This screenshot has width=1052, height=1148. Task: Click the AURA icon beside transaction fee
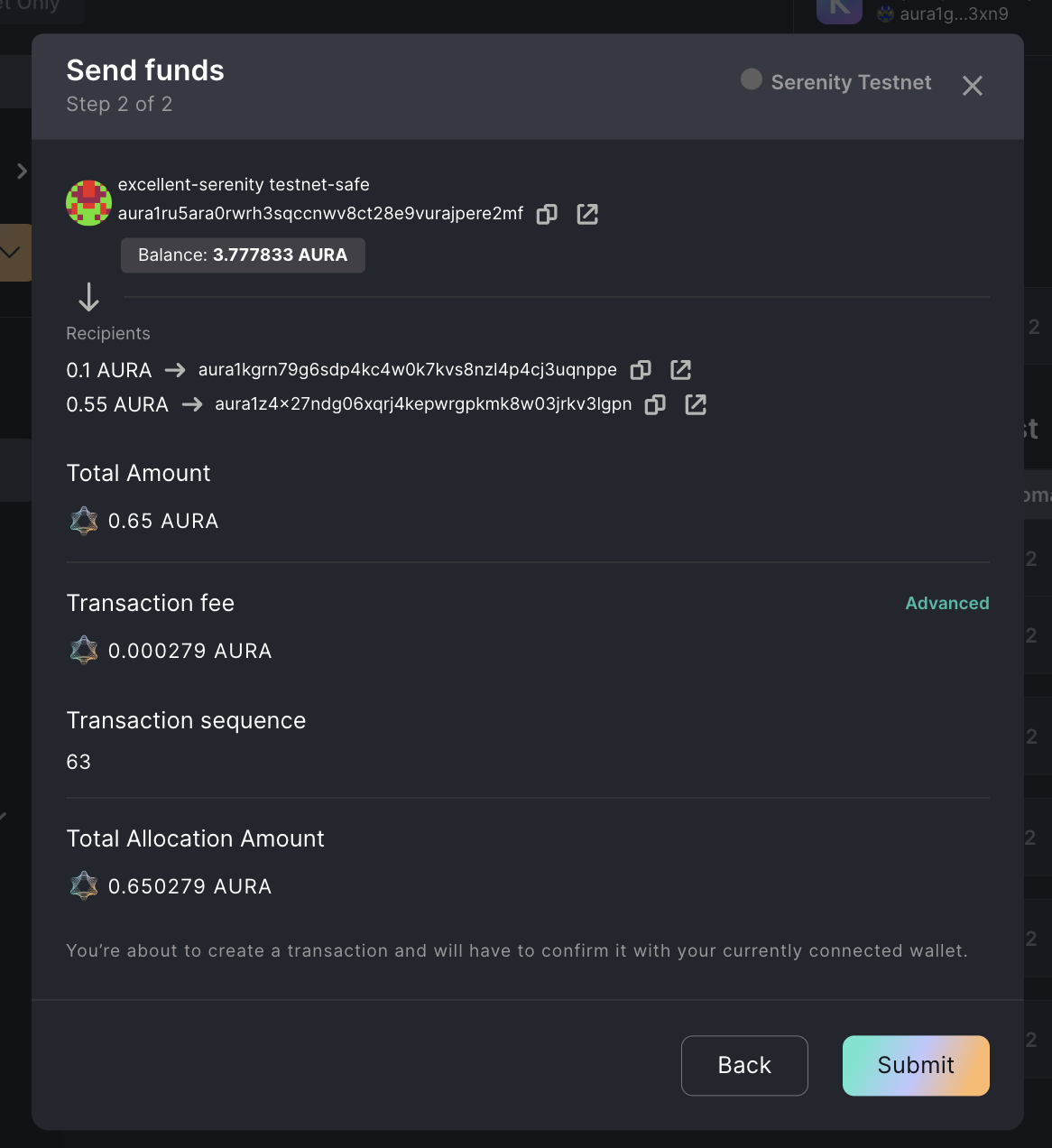coord(83,650)
